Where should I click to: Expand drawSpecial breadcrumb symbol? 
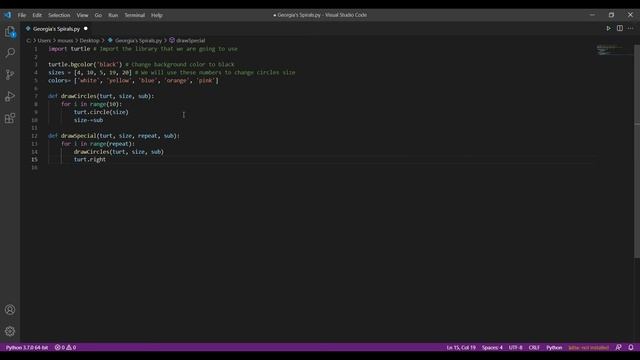191,40
